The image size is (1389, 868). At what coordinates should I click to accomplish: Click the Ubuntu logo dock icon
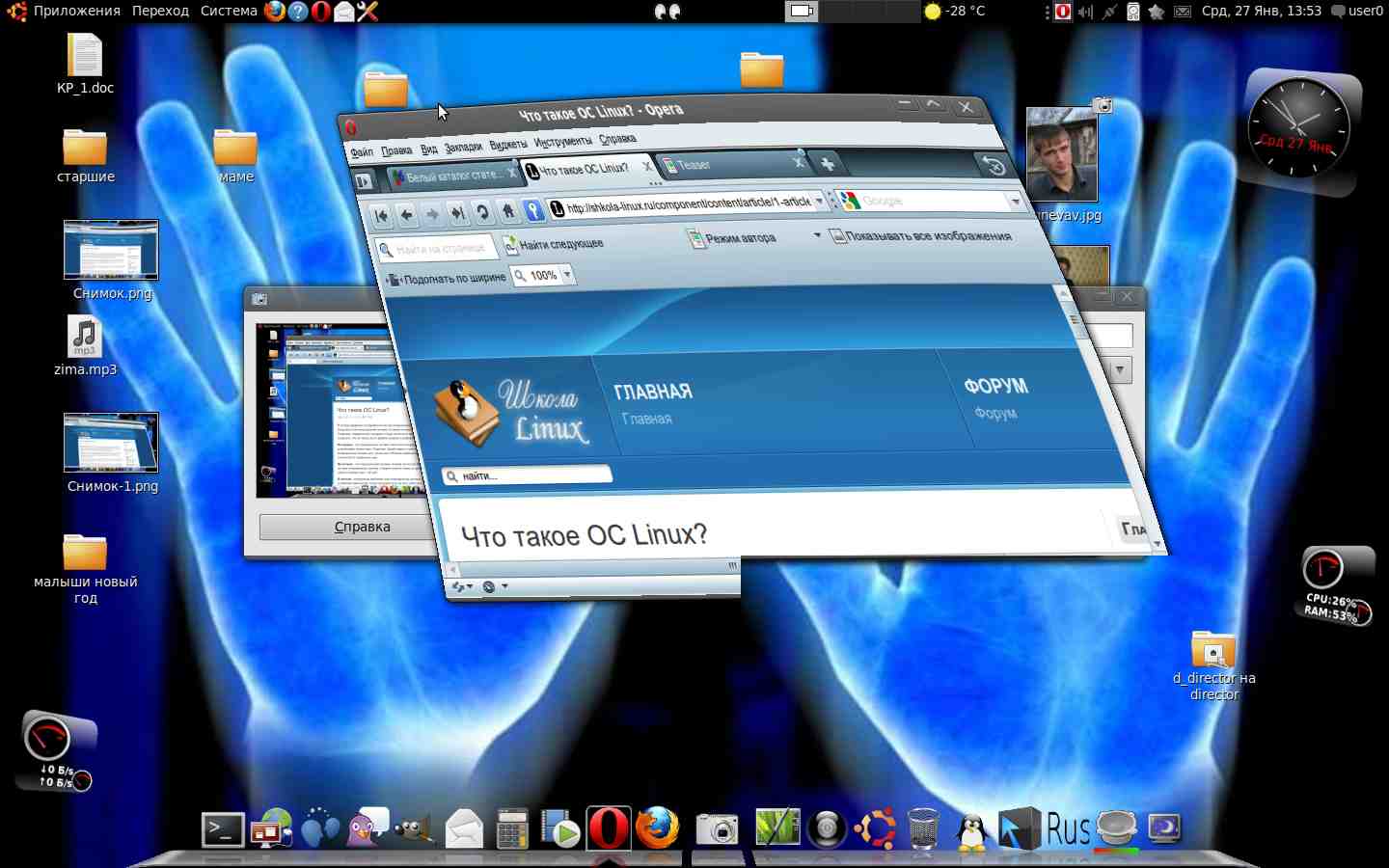(x=876, y=829)
